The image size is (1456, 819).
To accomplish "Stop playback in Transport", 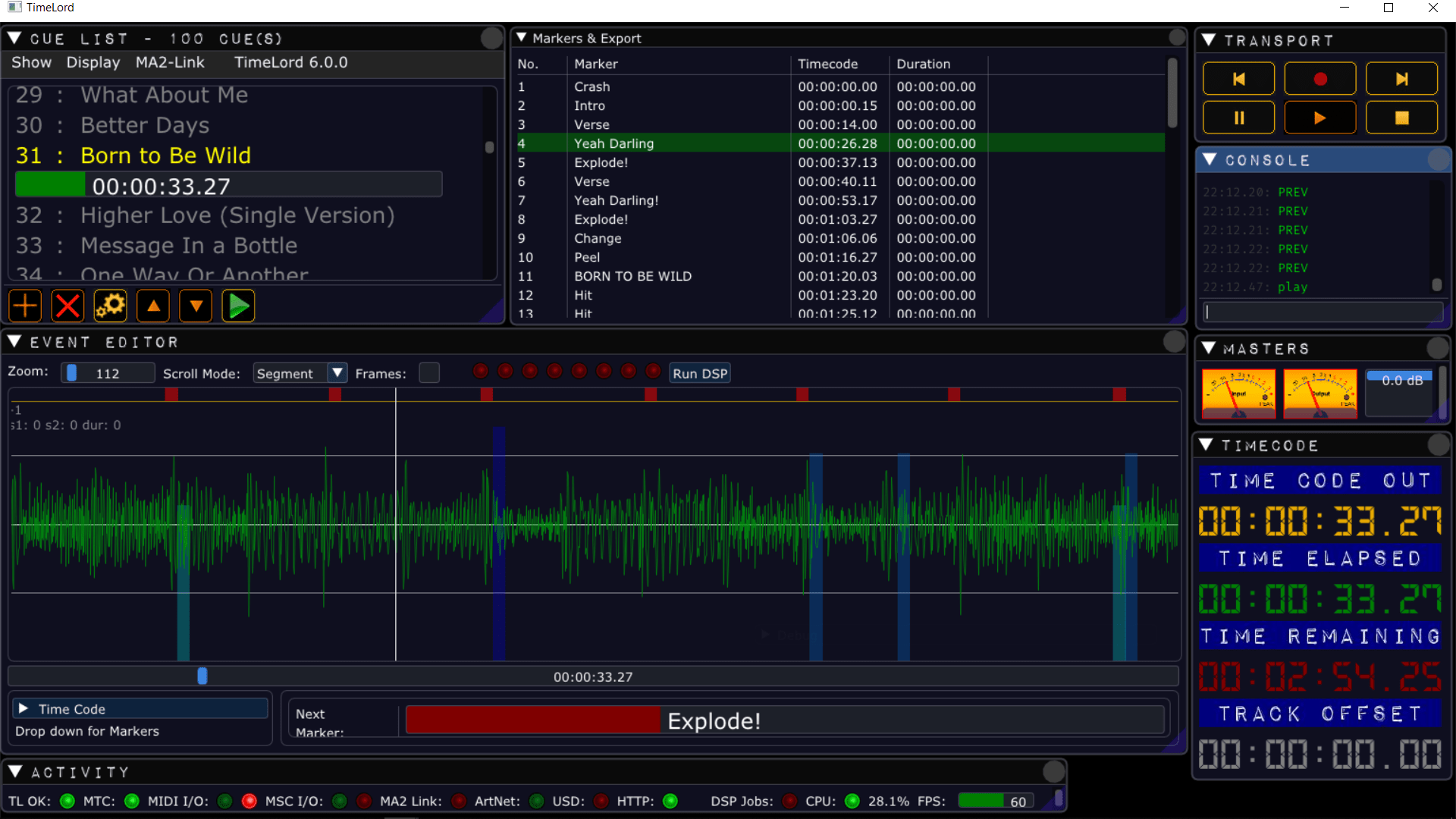I will pos(1401,118).
